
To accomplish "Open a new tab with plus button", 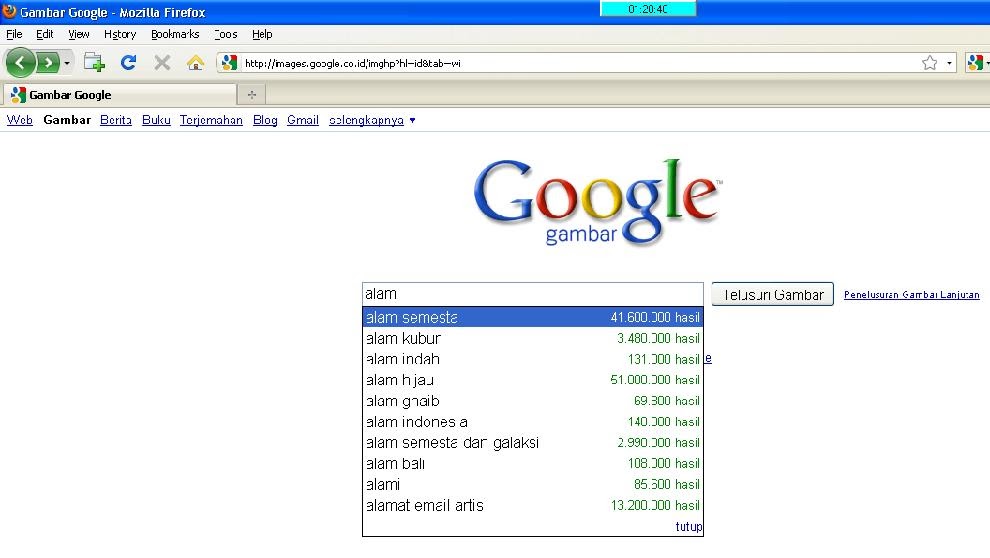I will pyautogui.click(x=251, y=95).
